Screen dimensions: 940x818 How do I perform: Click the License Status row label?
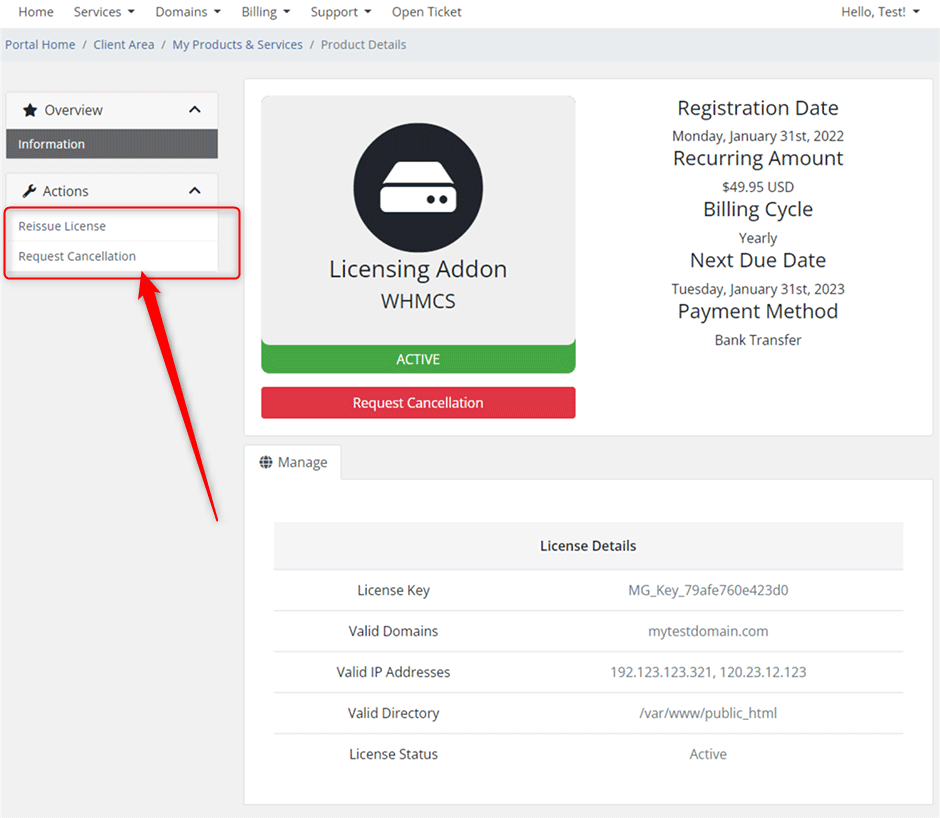[393, 754]
